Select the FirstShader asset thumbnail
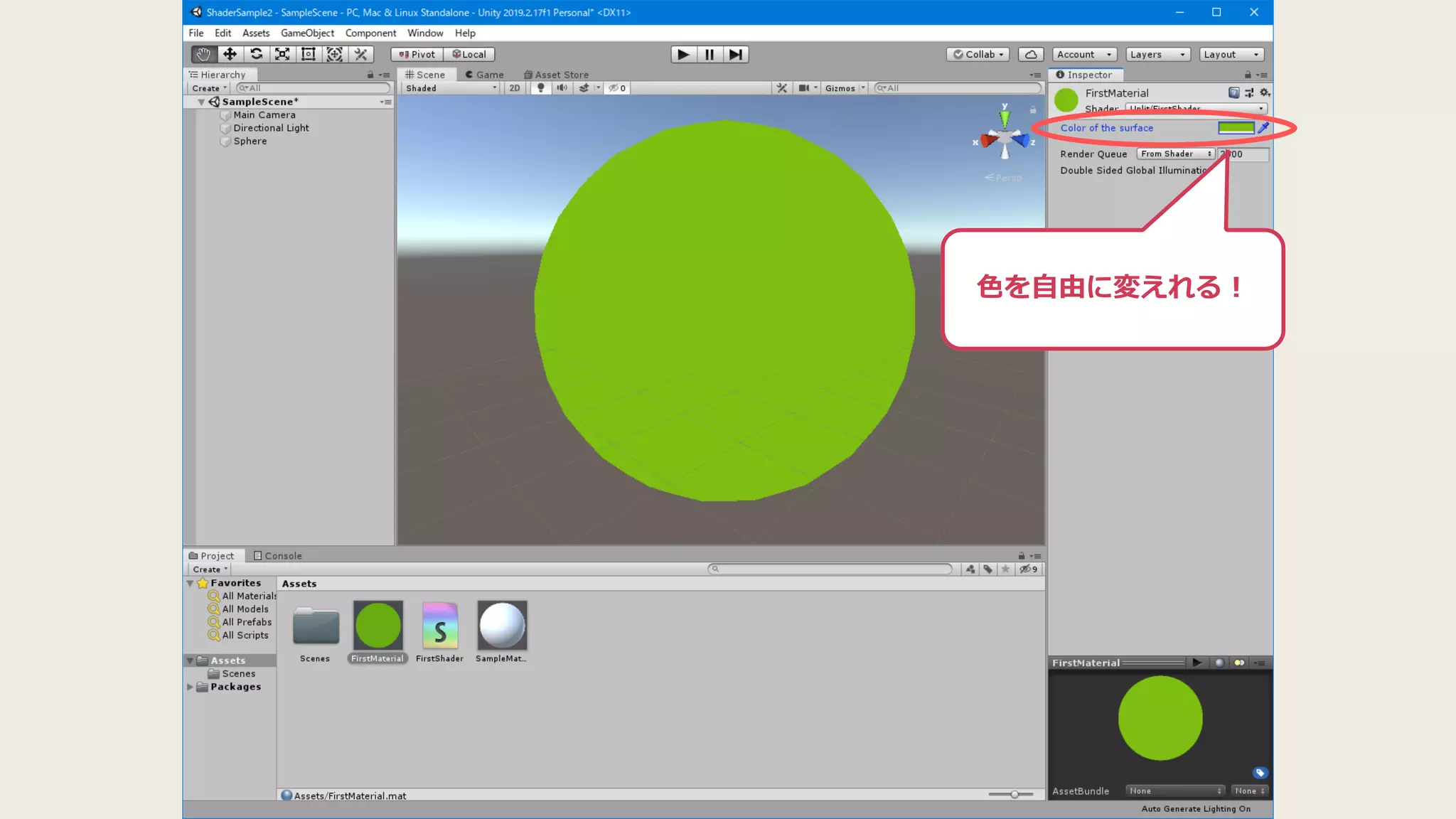This screenshot has height=819, width=1456. click(x=440, y=626)
